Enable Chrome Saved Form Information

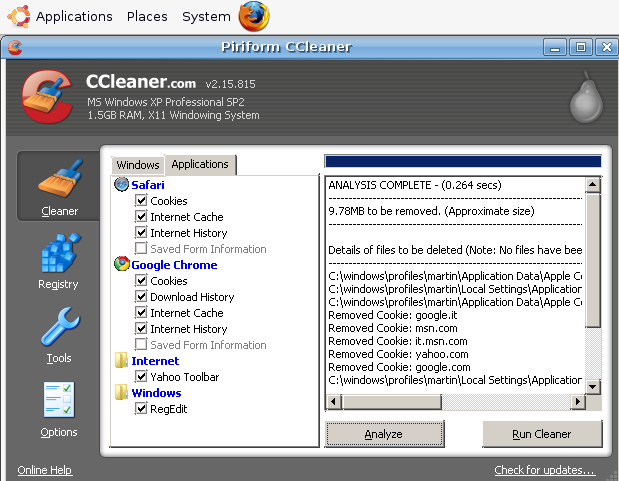(x=141, y=344)
